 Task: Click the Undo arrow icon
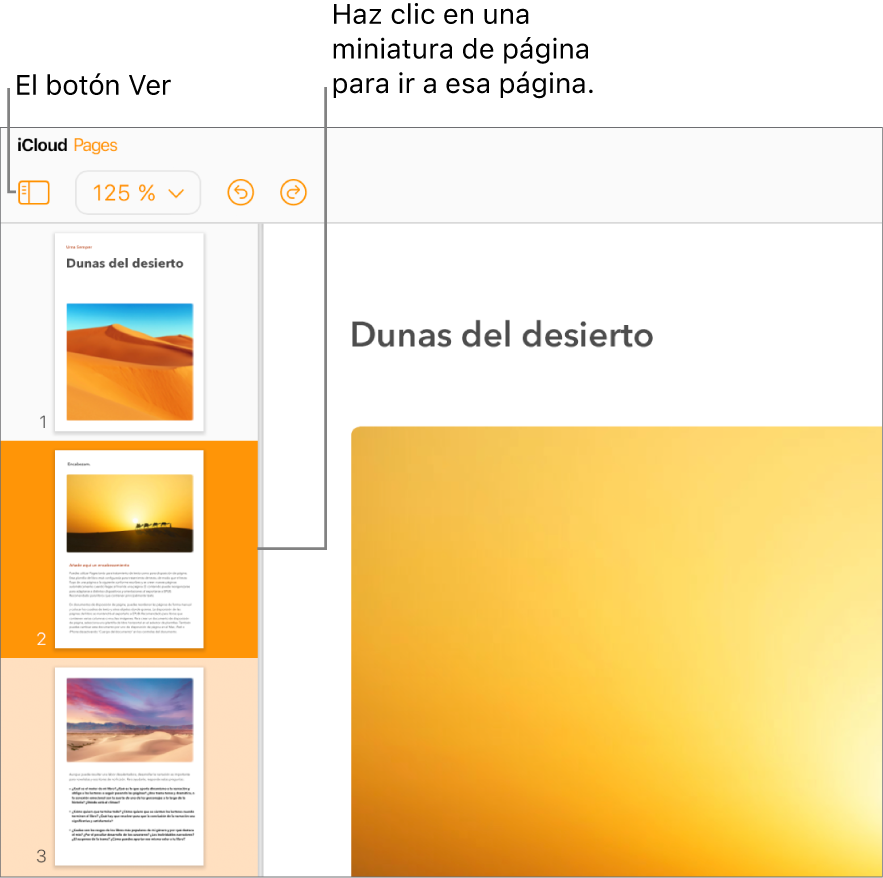click(x=240, y=193)
